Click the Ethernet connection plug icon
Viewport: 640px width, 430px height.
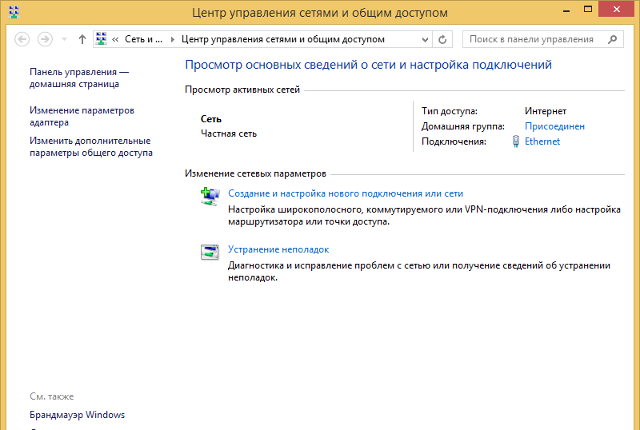coord(516,141)
